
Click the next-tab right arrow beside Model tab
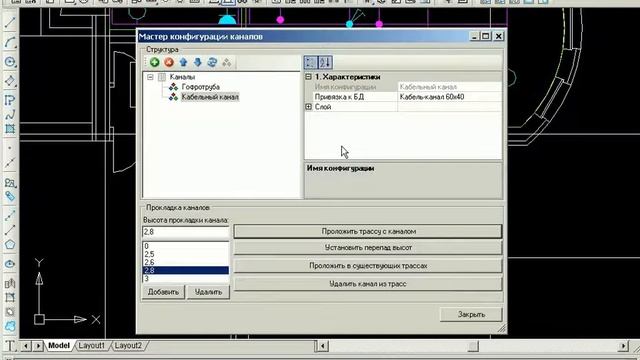click(x=38, y=346)
